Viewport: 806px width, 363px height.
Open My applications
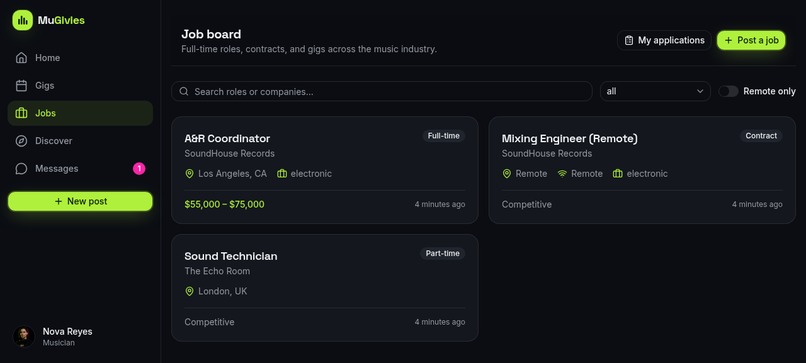coord(664,40)
